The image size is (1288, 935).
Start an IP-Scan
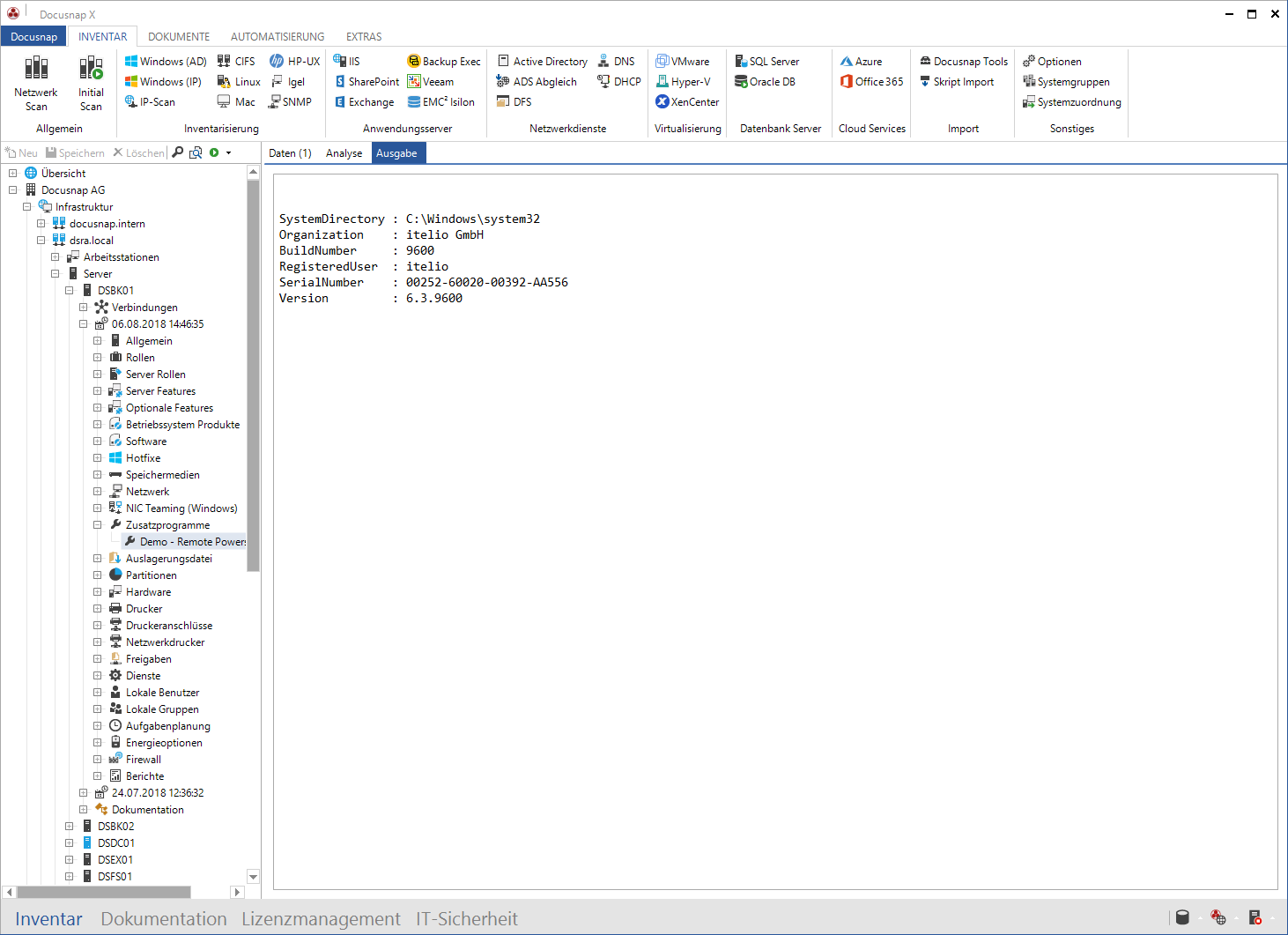tap(150, 101)
